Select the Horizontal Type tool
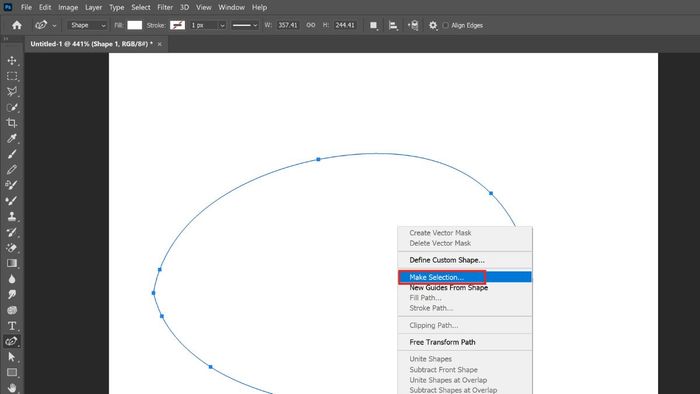700x394 pixels. (12, 326)
